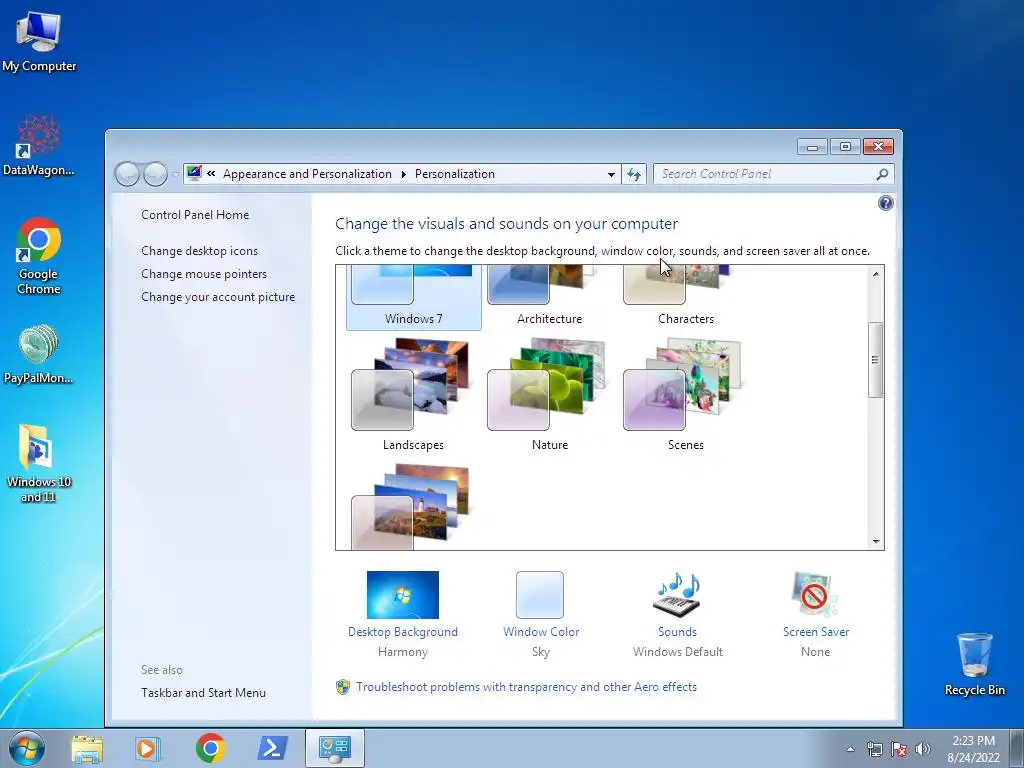The width and height of the screenshot is (1024, 768).
Task: Click the Desktop Background text link
Action: [x=403, y=632]
